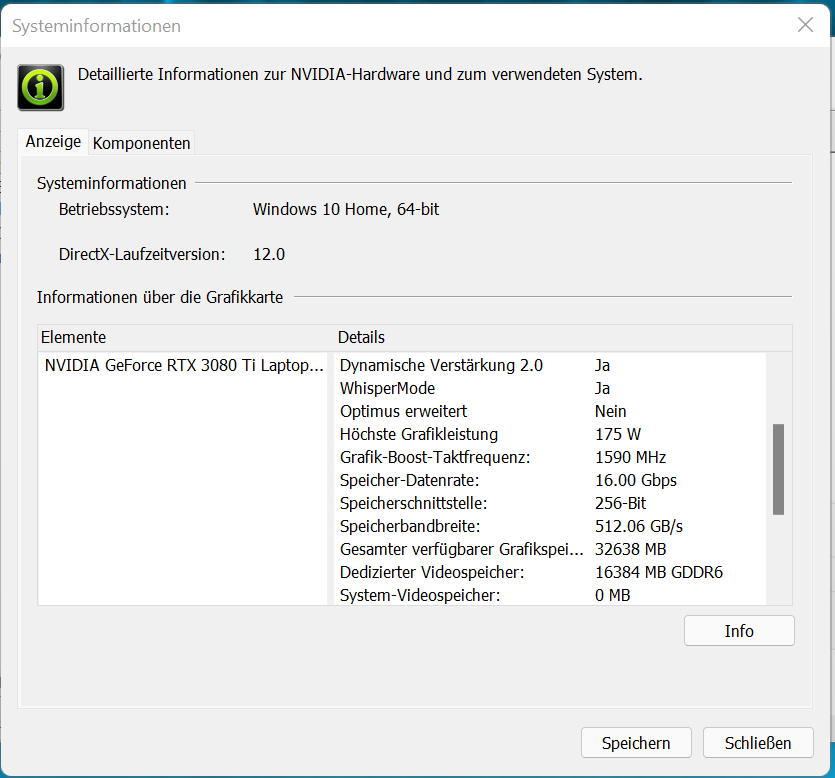Click the 16.00 Gbps value
835x778 pixels.
(636, 480)
